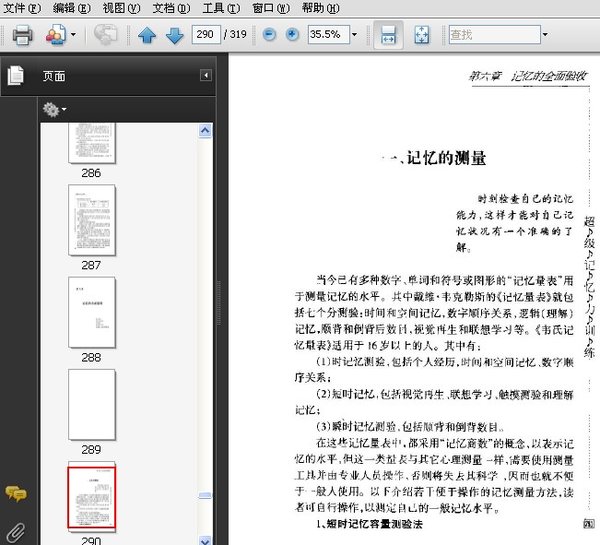600x545 pixels.
Task: Click the page number field showing 290
Action: tap(206, 34)
